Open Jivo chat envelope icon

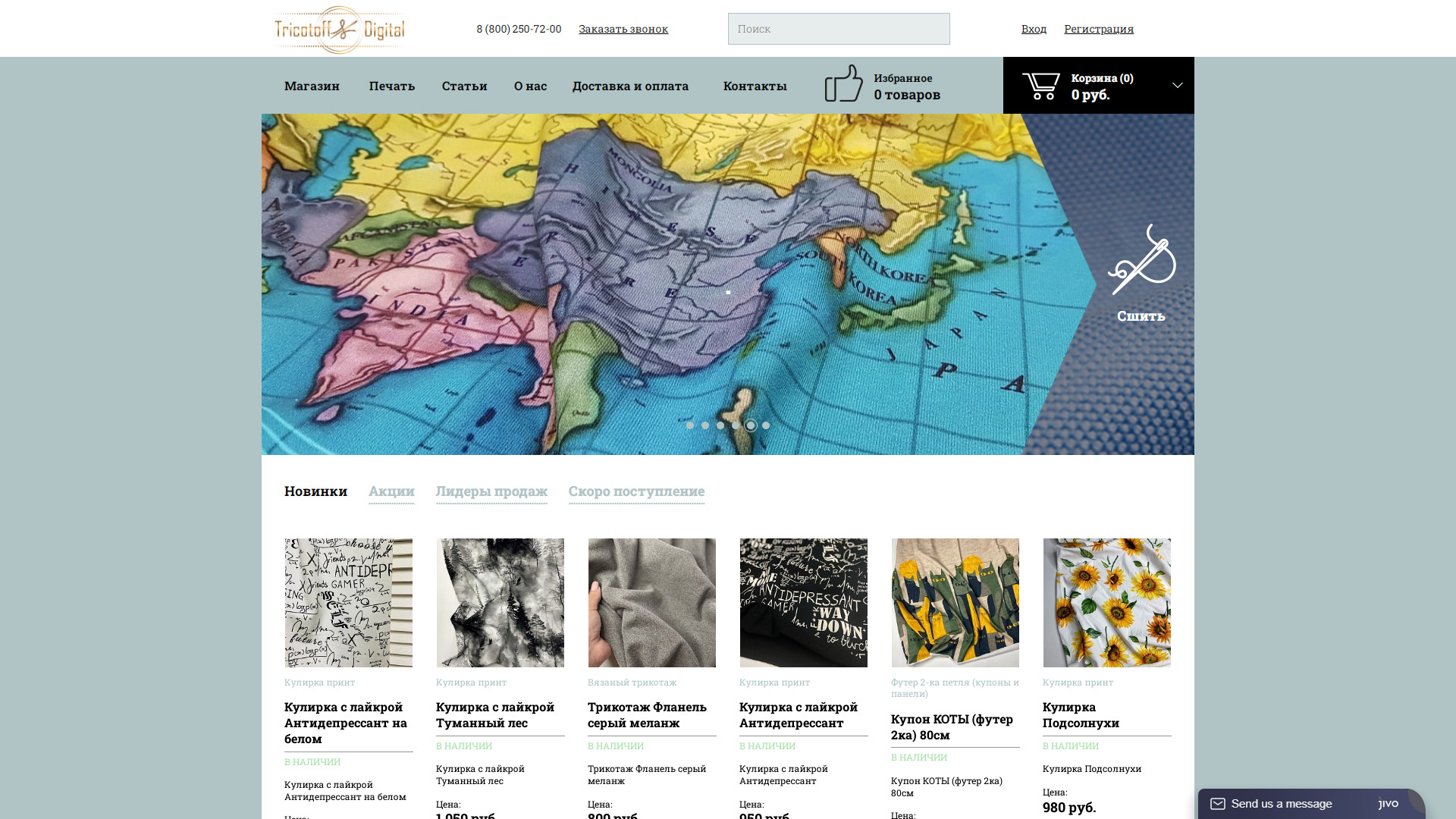[x=1218, y=804]
